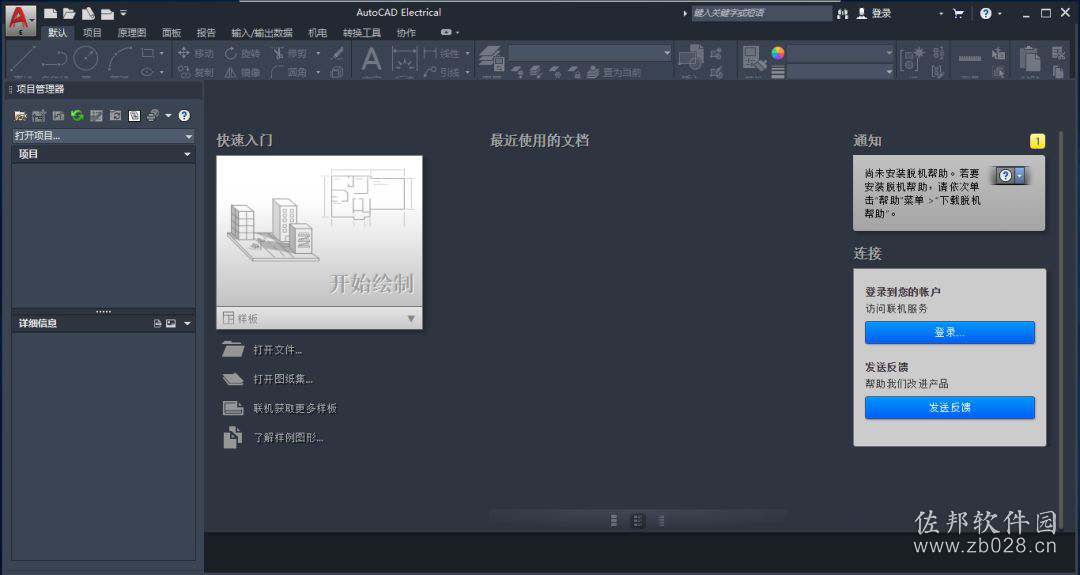1080x575 pixels.
Task: Select the Polyline drawing tool
Action: point(54,59)
